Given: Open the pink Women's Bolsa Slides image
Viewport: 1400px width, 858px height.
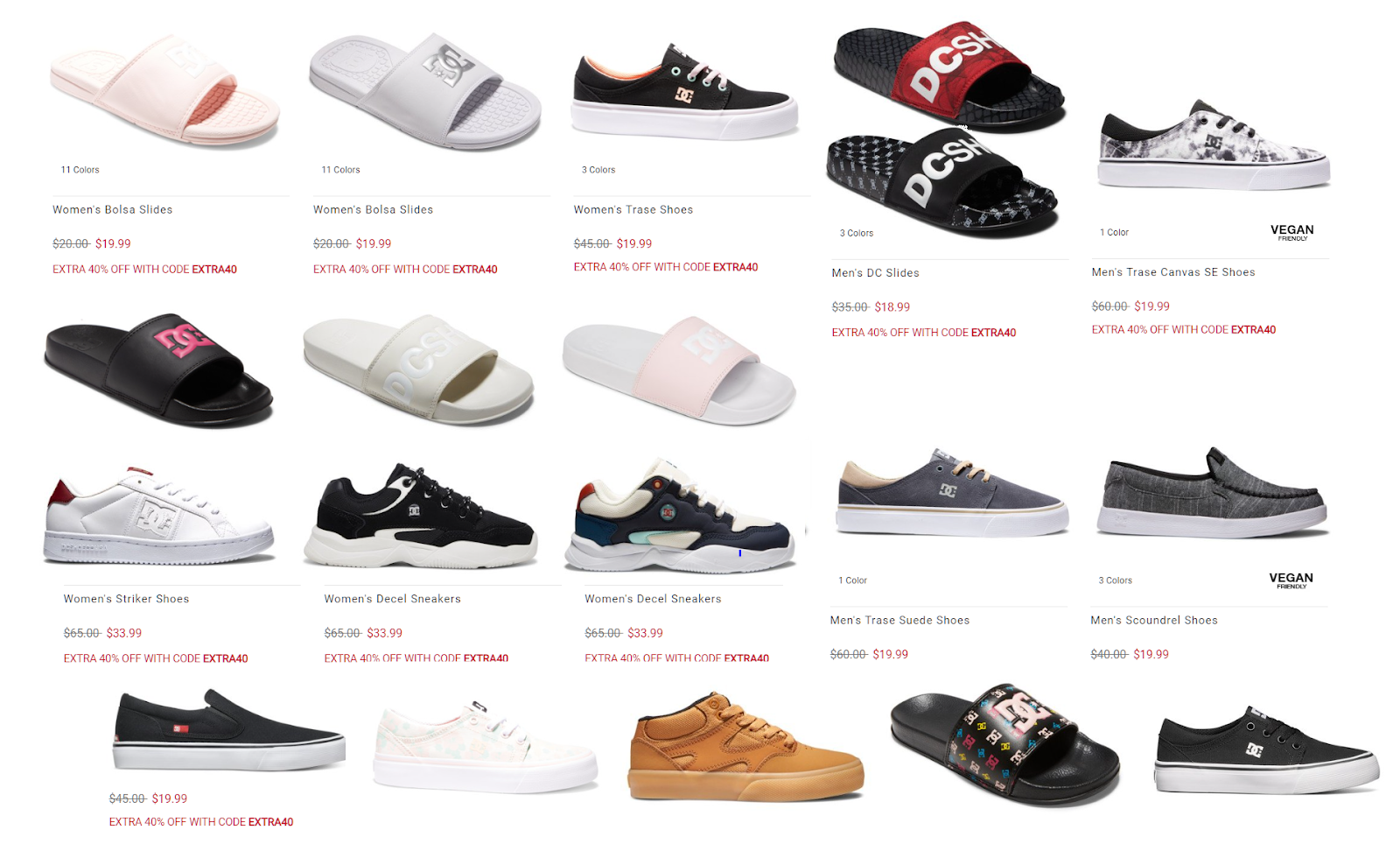Looking at the screenshot, I should tap(164, 89).
